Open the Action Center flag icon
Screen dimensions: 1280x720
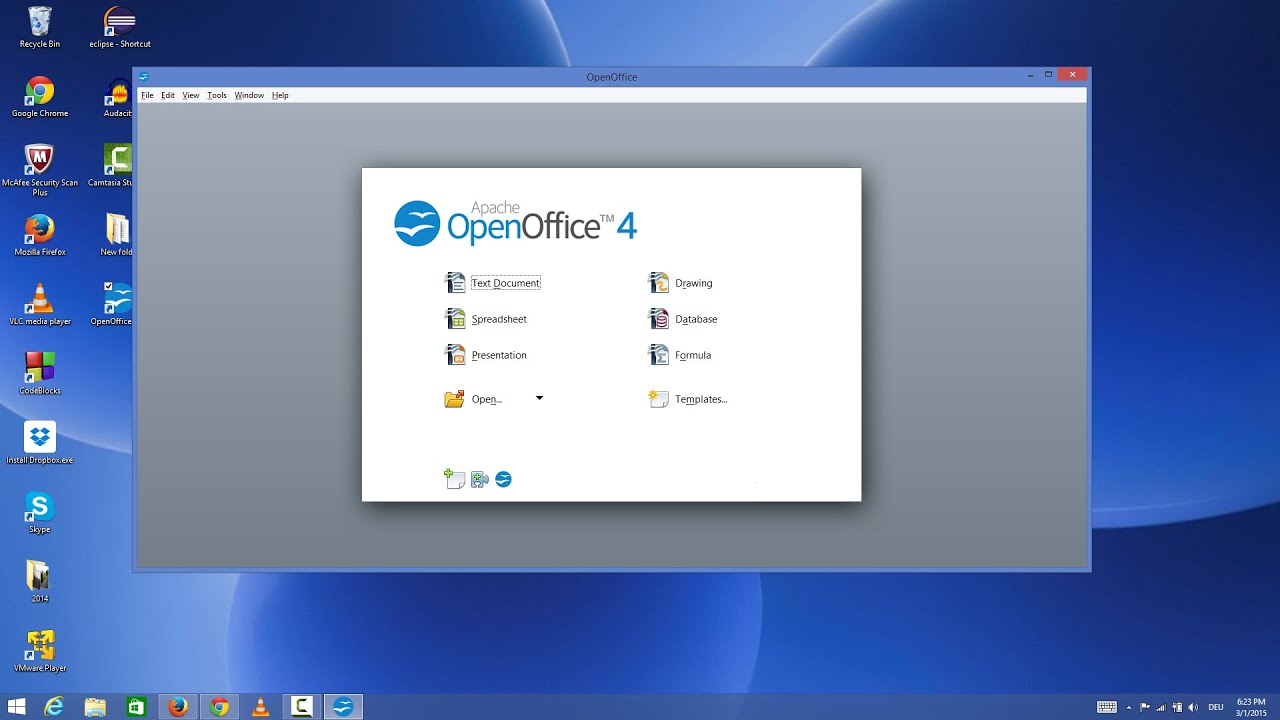1145,707
